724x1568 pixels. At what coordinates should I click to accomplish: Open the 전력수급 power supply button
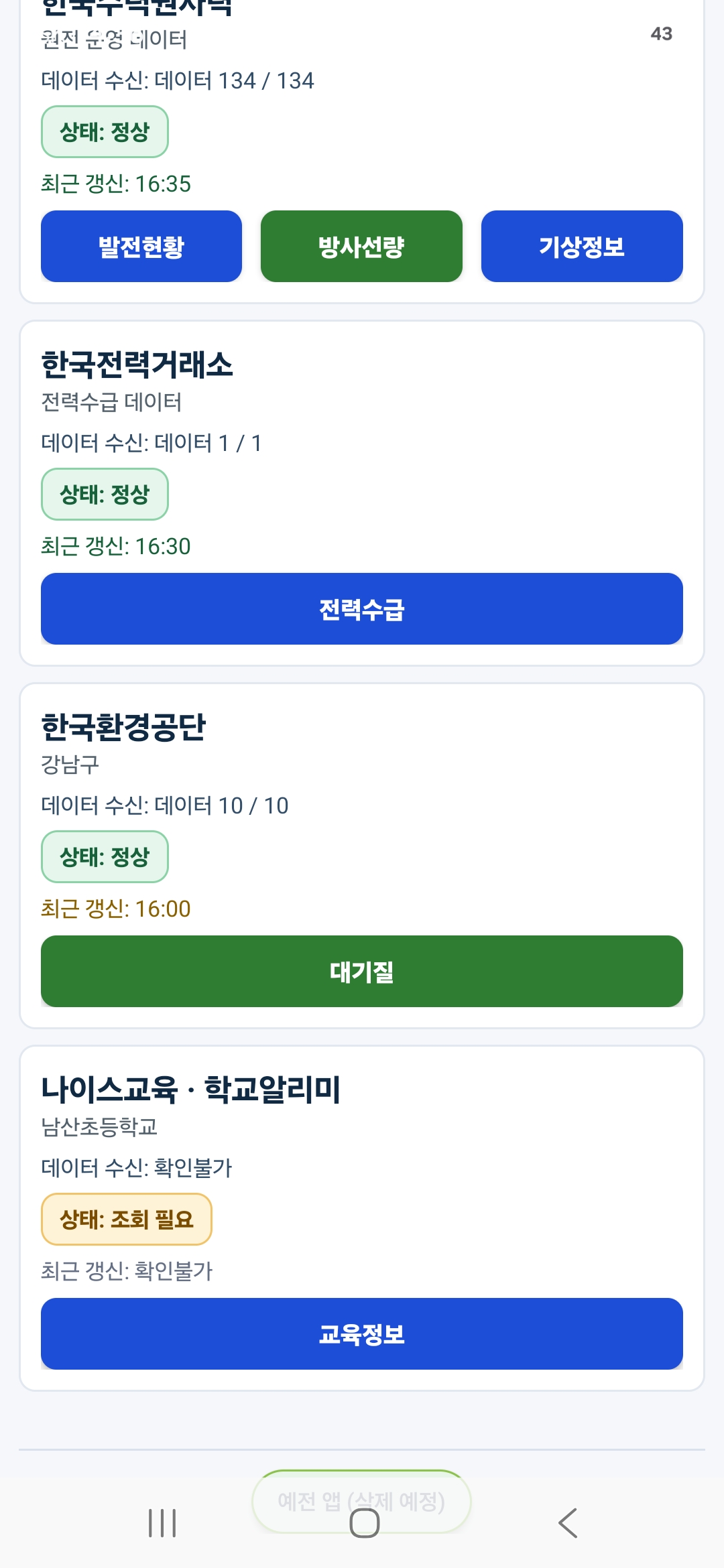click(x=362, y=608)
